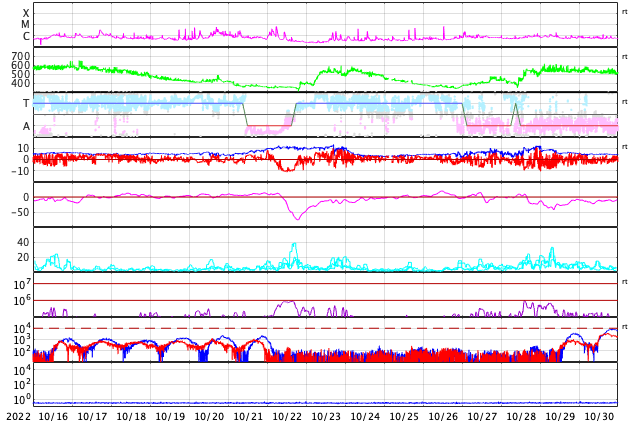Click the 600 axis label in green-trace panel

pos(21,65)
